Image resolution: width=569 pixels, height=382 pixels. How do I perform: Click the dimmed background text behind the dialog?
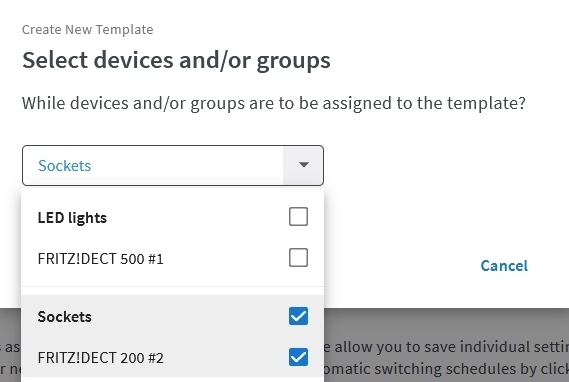pyautogui.click(x=446, y=358)
